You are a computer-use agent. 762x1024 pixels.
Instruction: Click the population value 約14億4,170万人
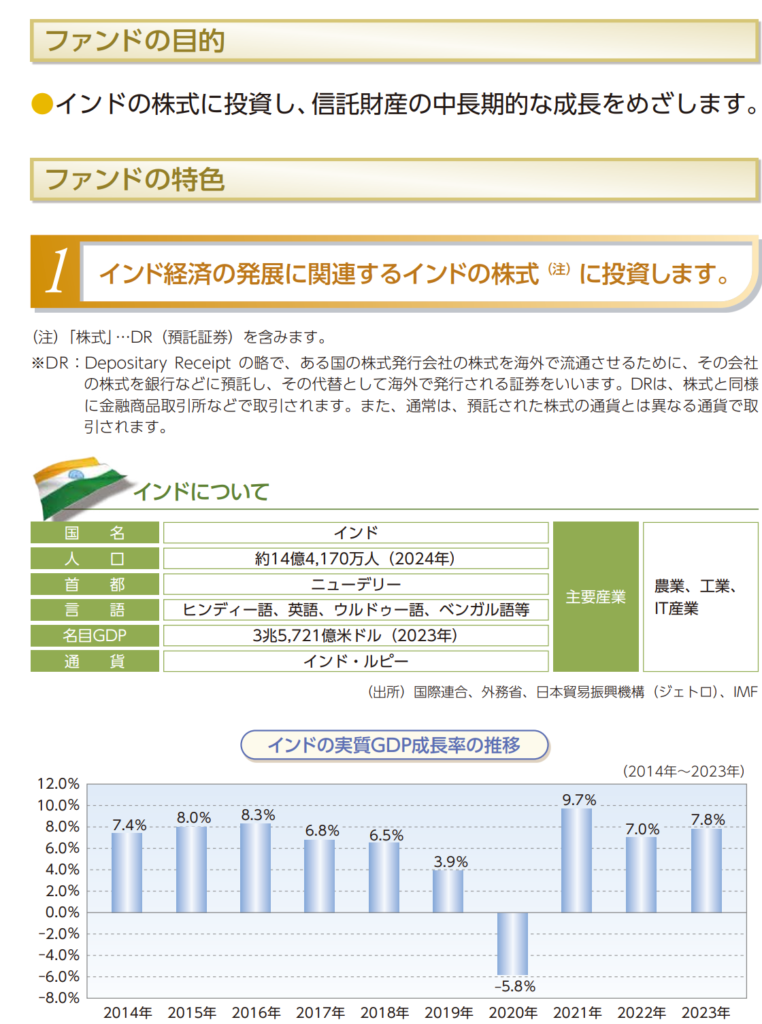click(x=355, y=558)
